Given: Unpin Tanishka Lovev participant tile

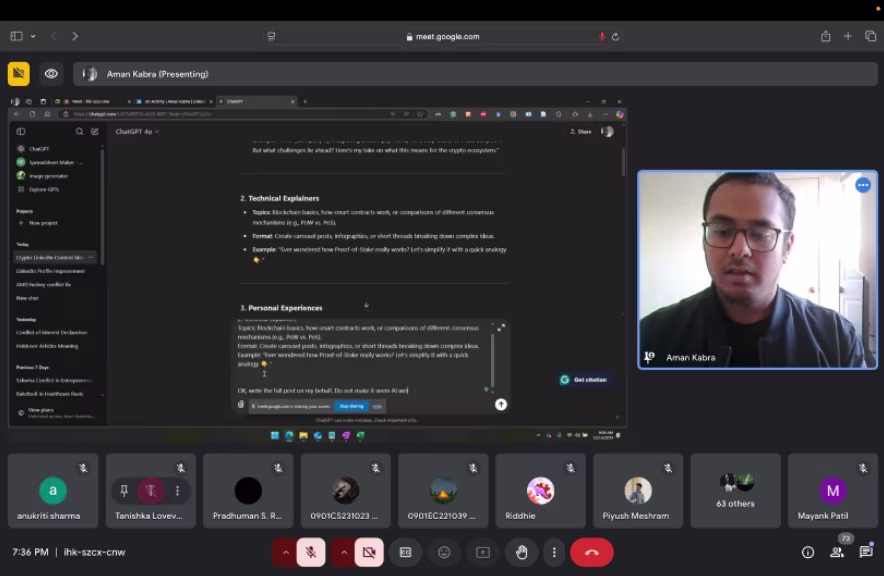Looking at the screenshot, I should tap(124, 490).
